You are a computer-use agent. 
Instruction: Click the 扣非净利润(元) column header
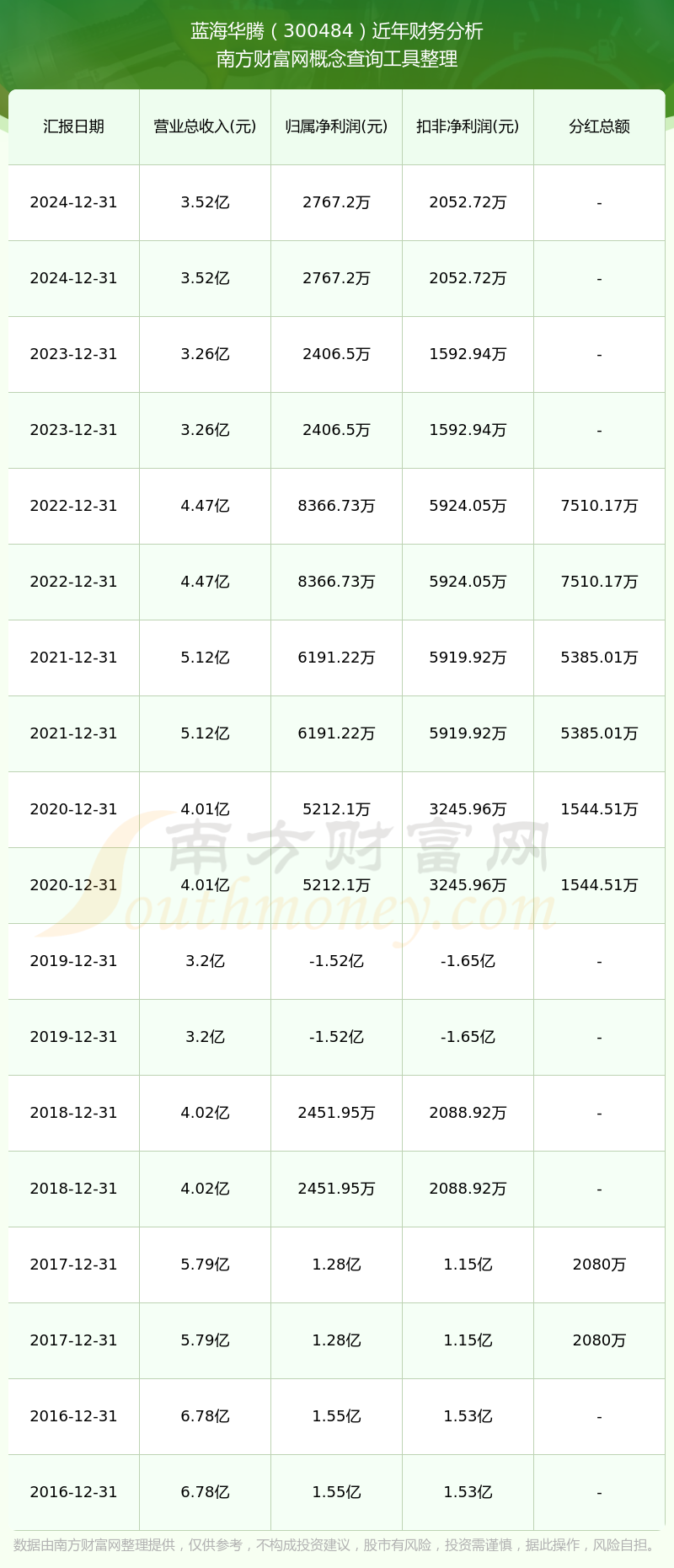click(x=468, y=126)
